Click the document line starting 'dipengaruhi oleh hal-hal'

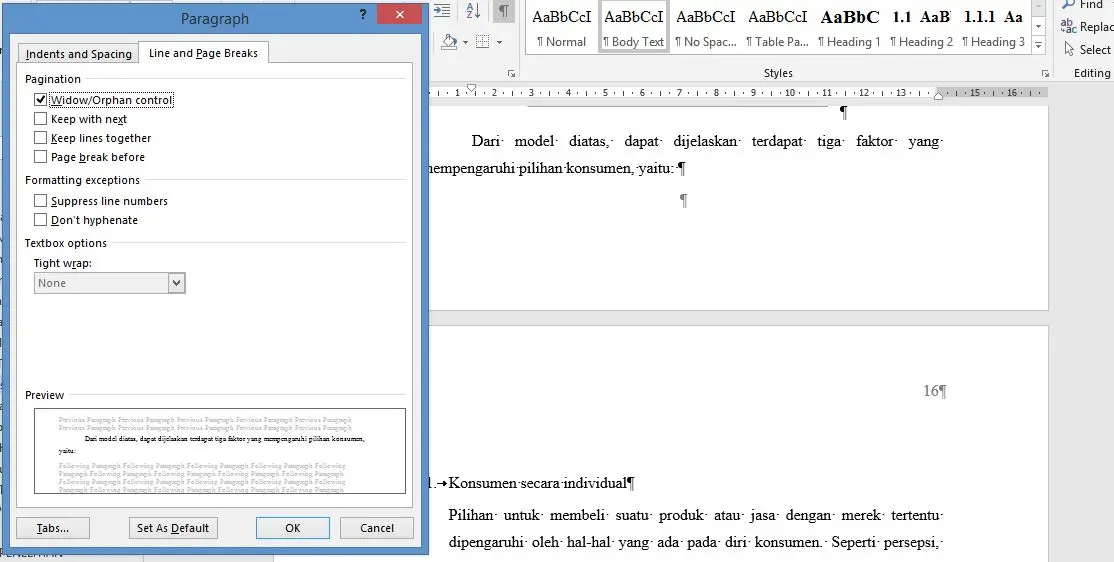pyautogui.click(x=695, y=543)
